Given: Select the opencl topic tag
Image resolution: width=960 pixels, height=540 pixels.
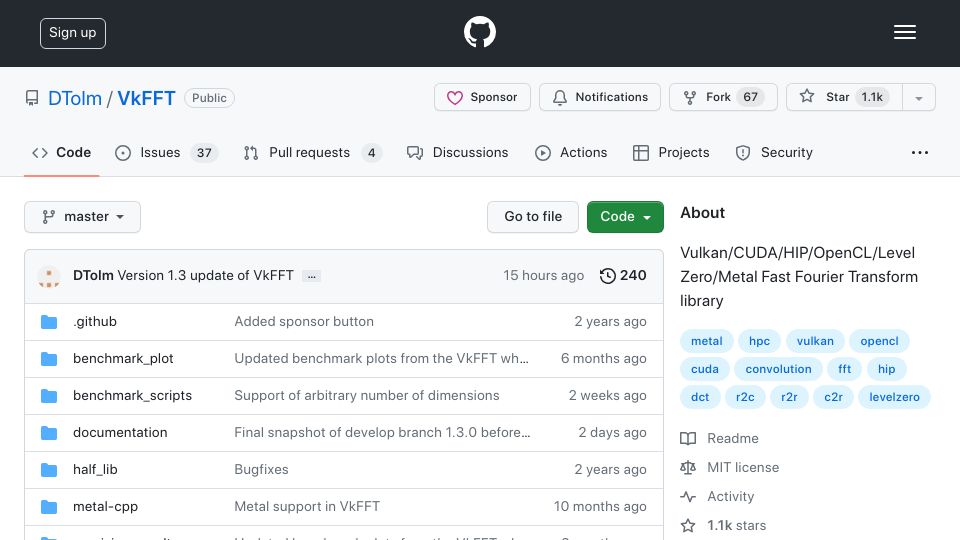Looking at the screenshot, I should 879,341.
